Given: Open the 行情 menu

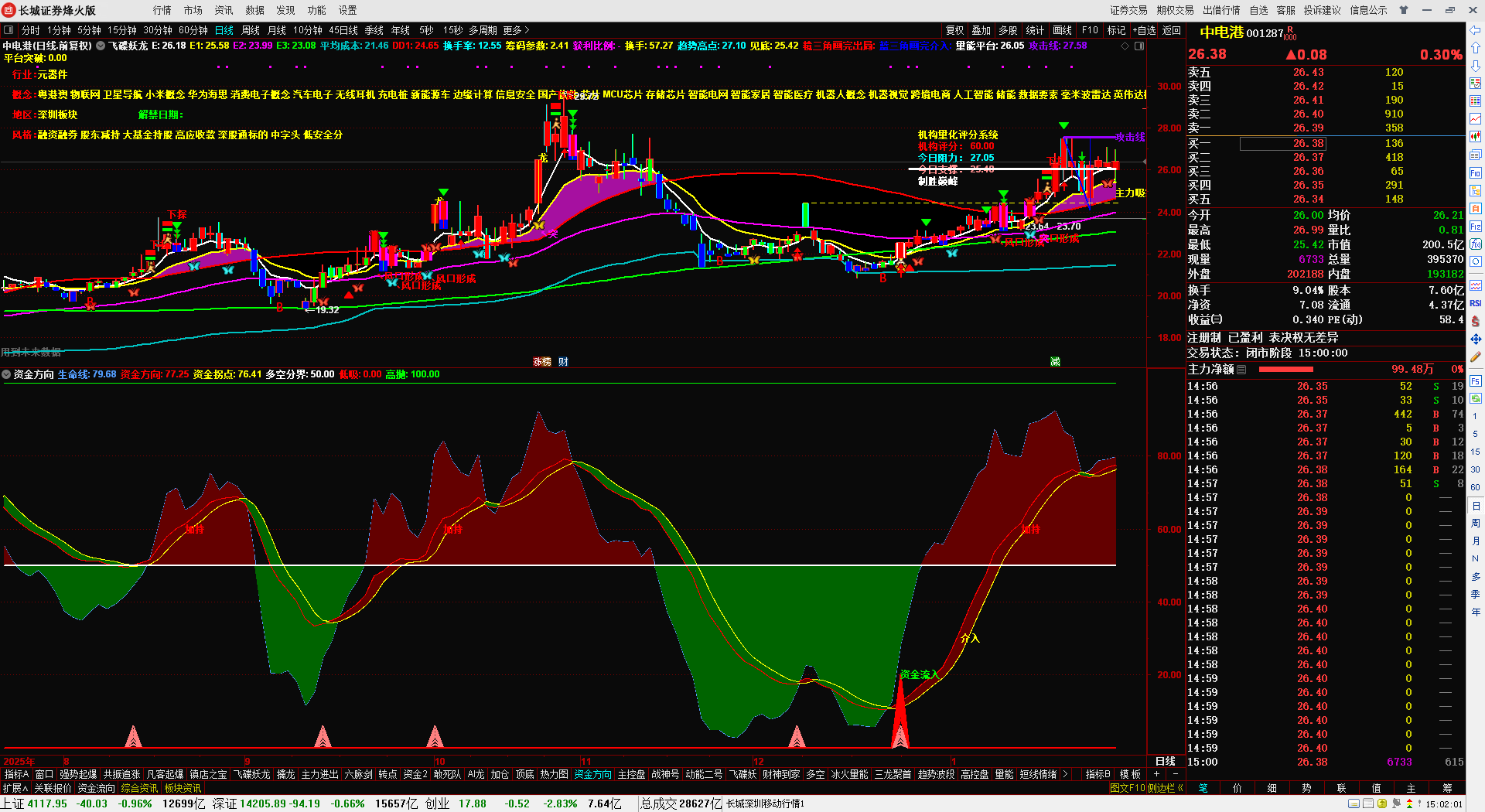Looking at the screenshot, I should tap(162, 10).
